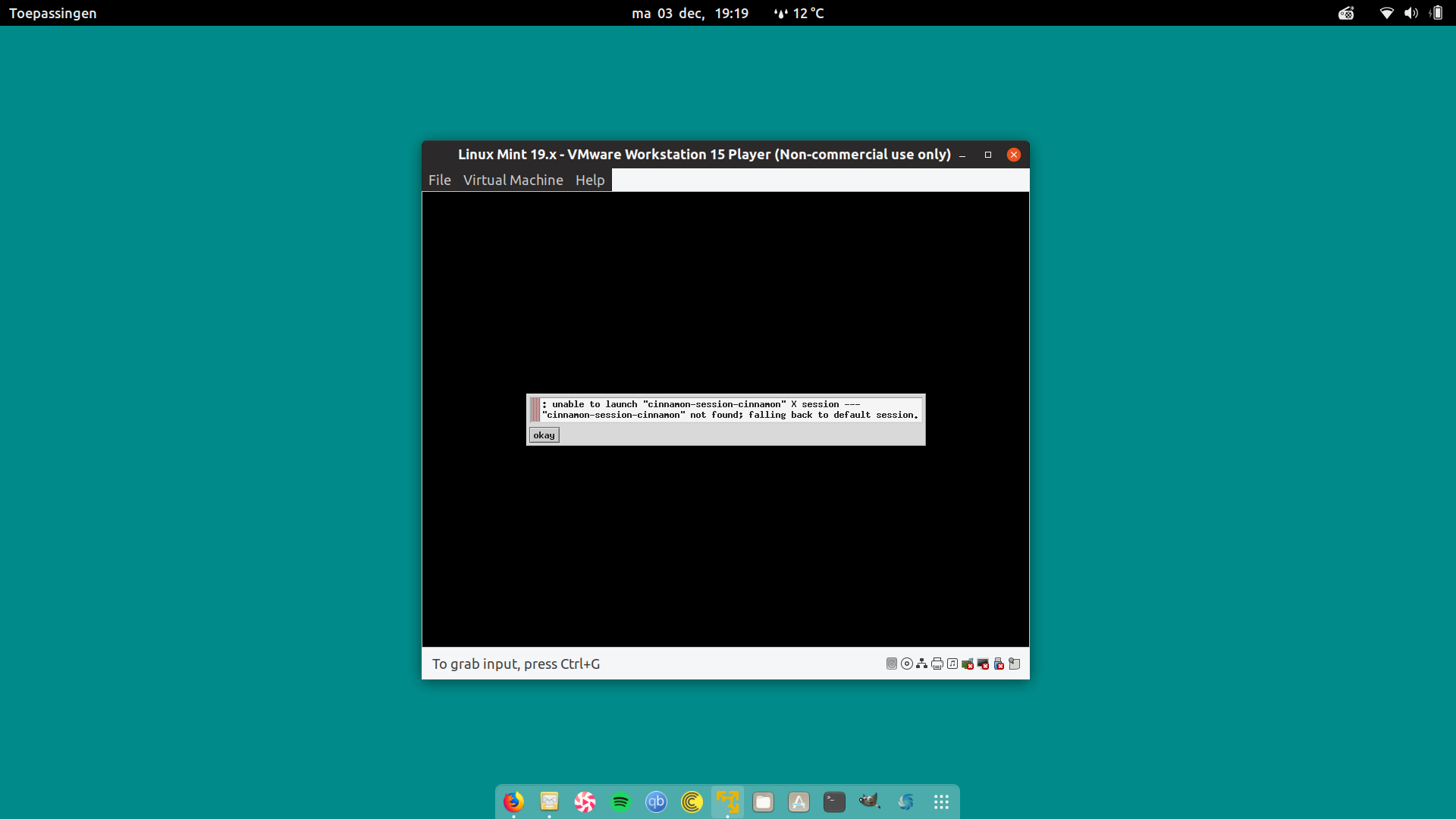Open the software center from the dock
Viewport: 1456px width, 819px height.
[x=799, y=802]
